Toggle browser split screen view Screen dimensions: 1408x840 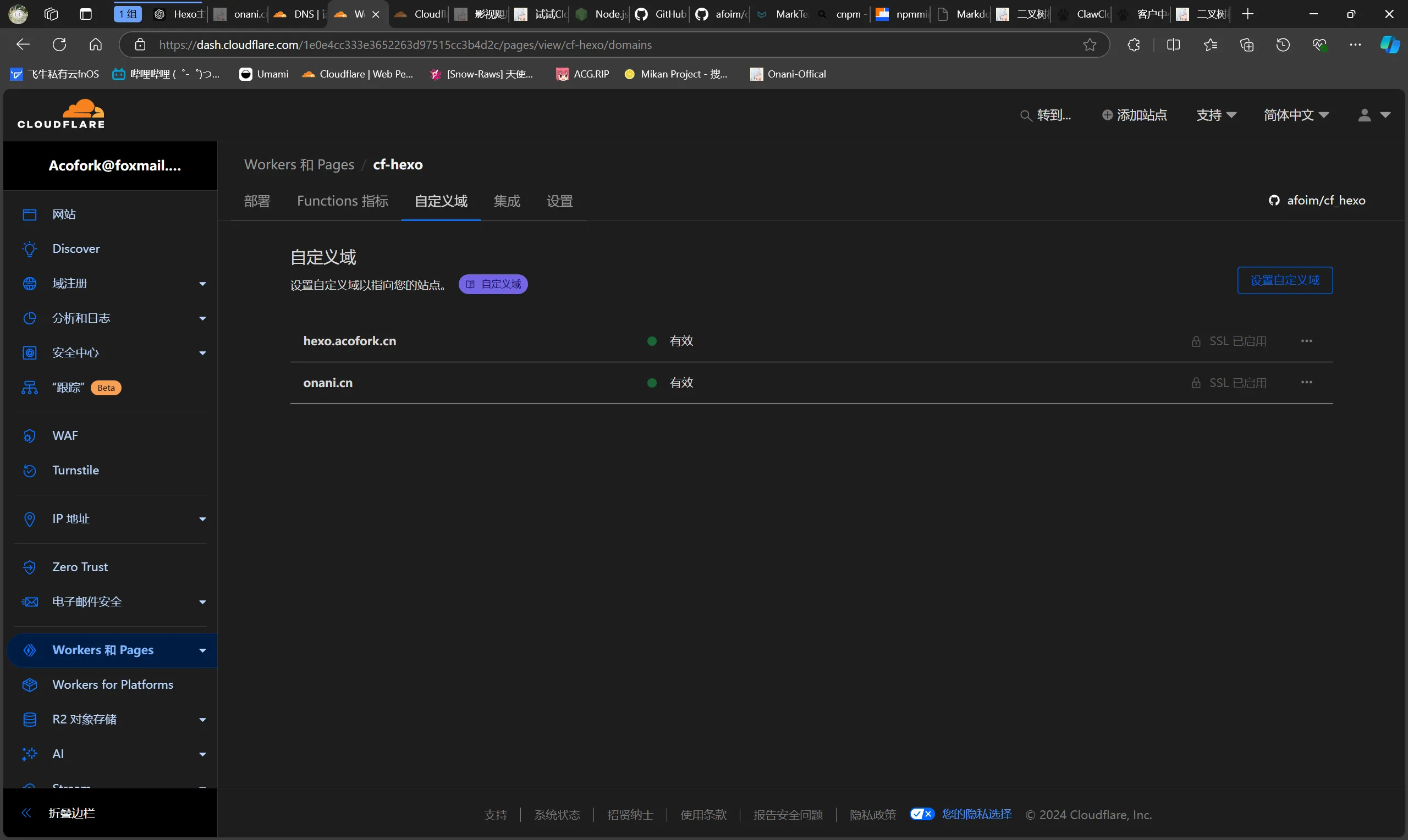(x=1173, y=45)
